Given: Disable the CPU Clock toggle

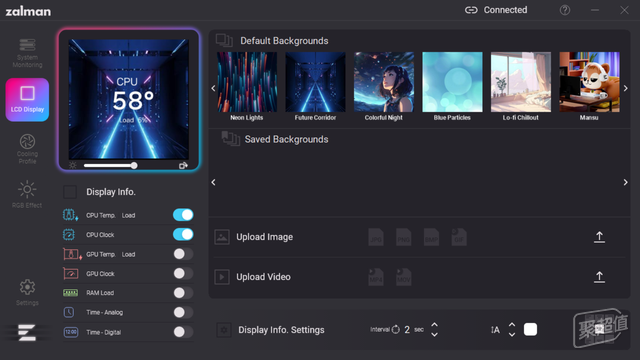Looking at the screenshot, I should click(x=183, y=234).
